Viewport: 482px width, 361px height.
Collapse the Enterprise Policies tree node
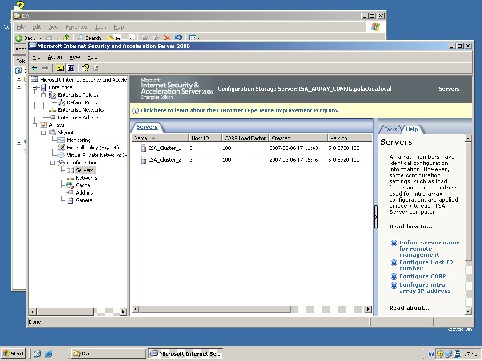[x=43, y=95]
